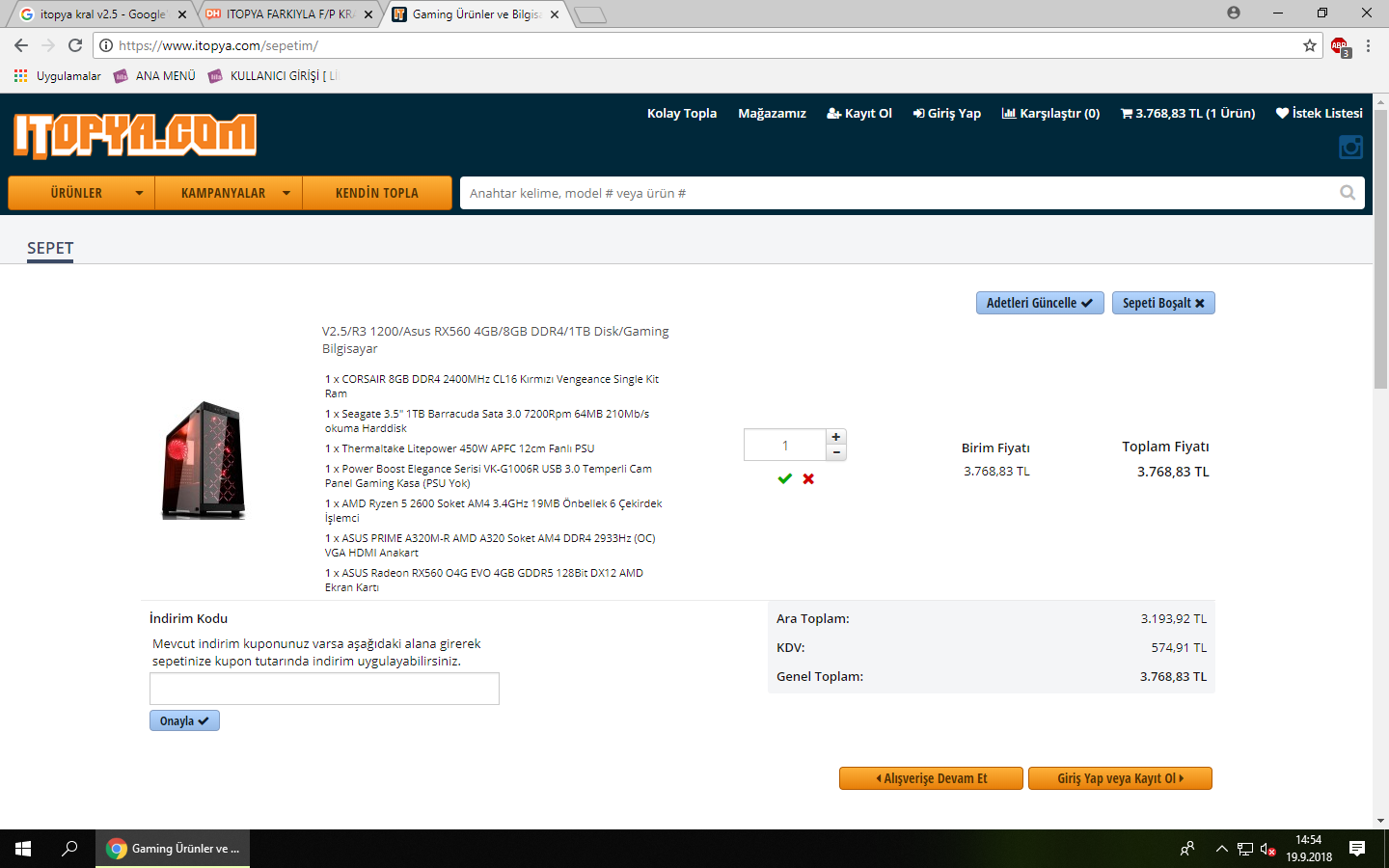Open Windows taskbar search icon

click(69, 849)
